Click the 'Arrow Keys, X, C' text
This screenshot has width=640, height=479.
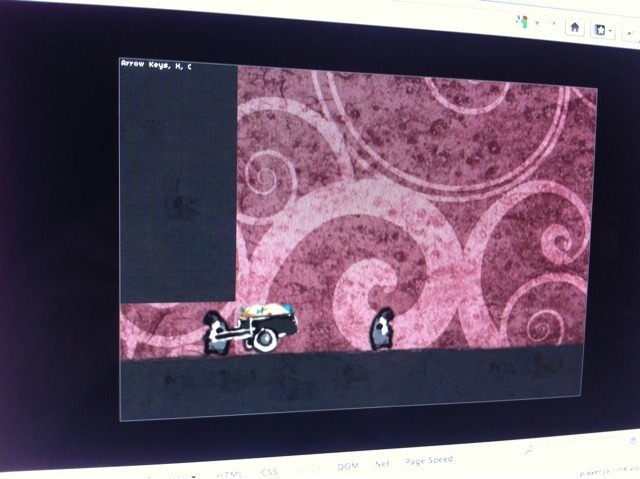(x=156, y=64)
